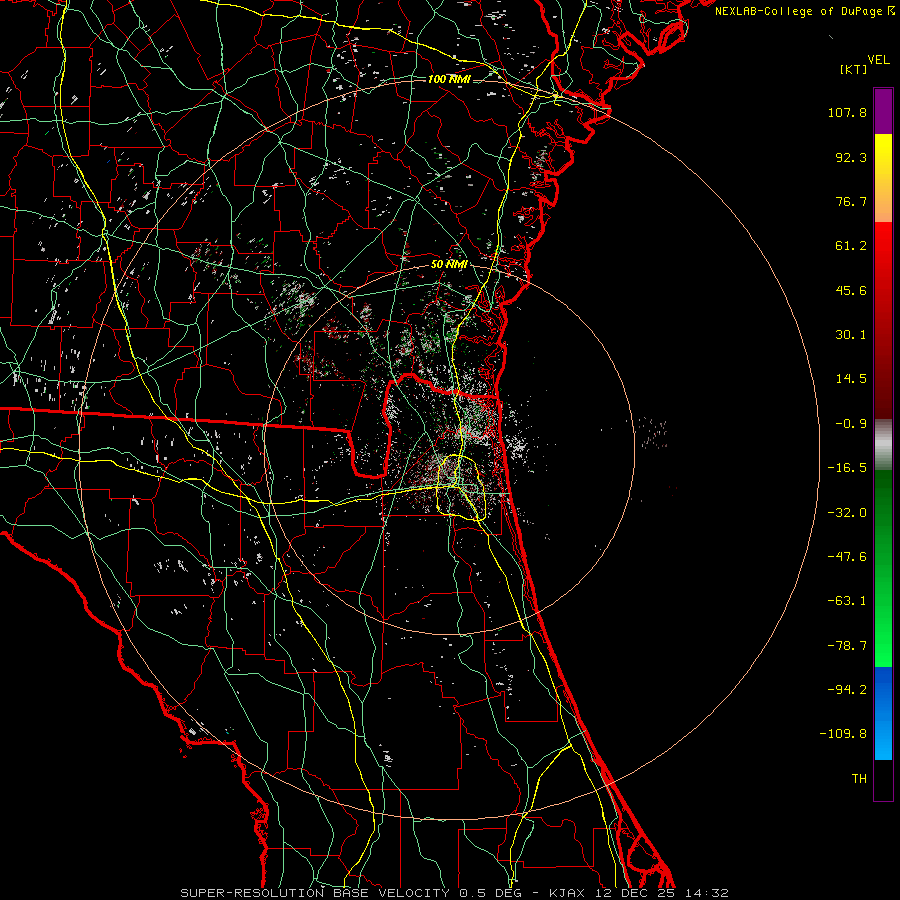Screen dimensions: 900x900
Task: Select the 76.7 scale value
Action: coord(851,201)
